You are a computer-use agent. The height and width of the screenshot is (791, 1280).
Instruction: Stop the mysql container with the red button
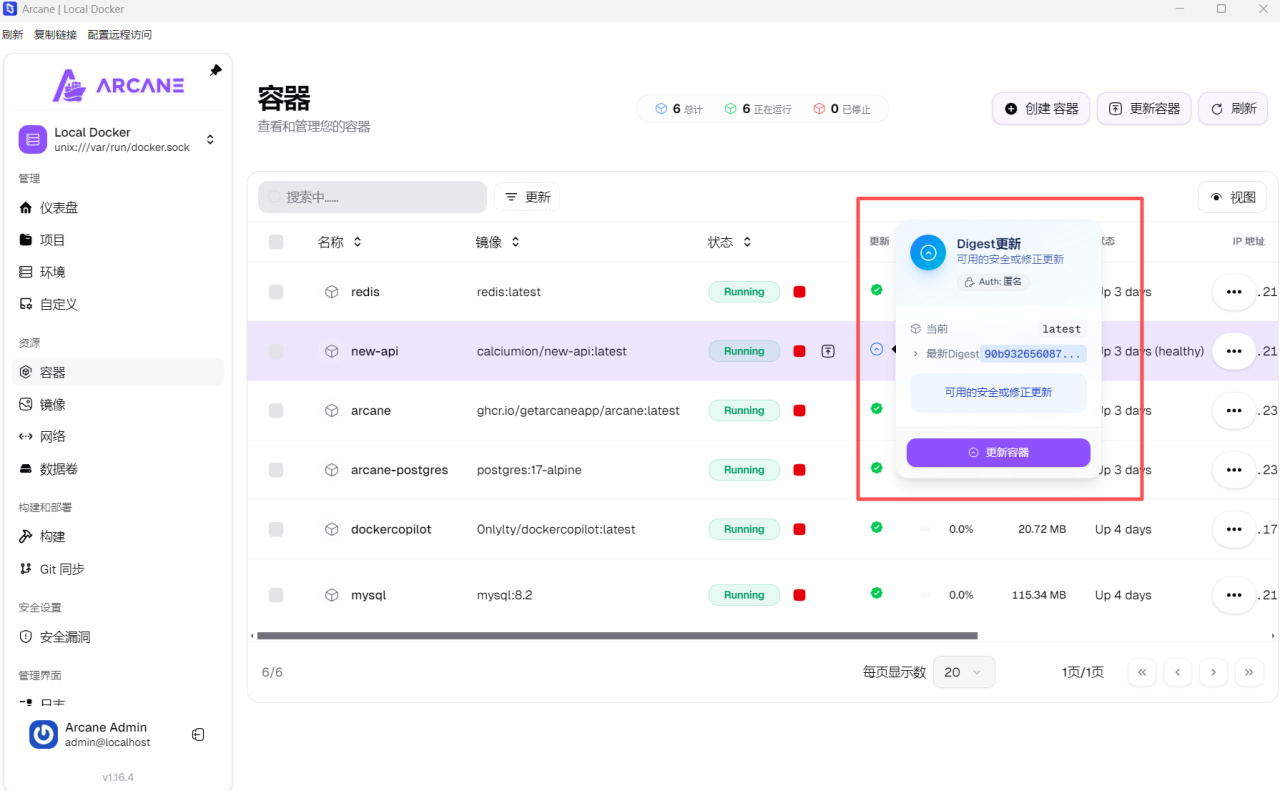click(x=799, y=595)
